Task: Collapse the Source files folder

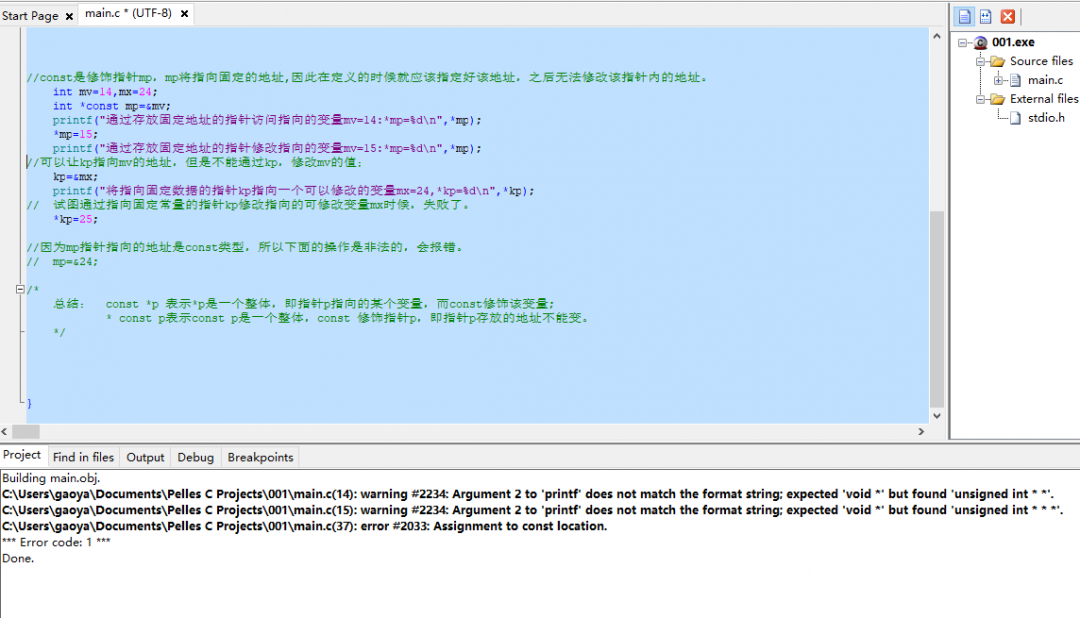Action: coord(980,61)
